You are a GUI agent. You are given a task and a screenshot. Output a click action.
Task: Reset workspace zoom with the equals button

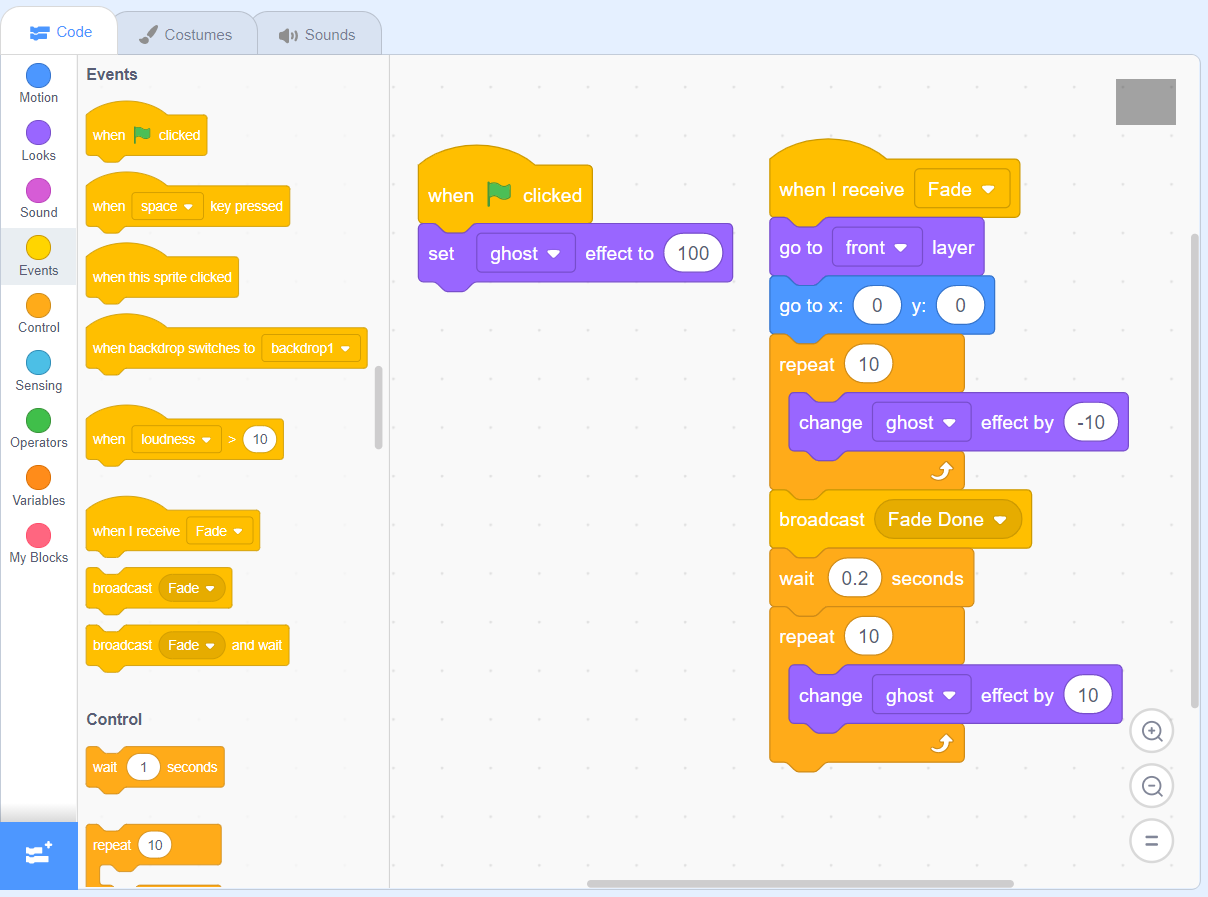[1151, 841]
